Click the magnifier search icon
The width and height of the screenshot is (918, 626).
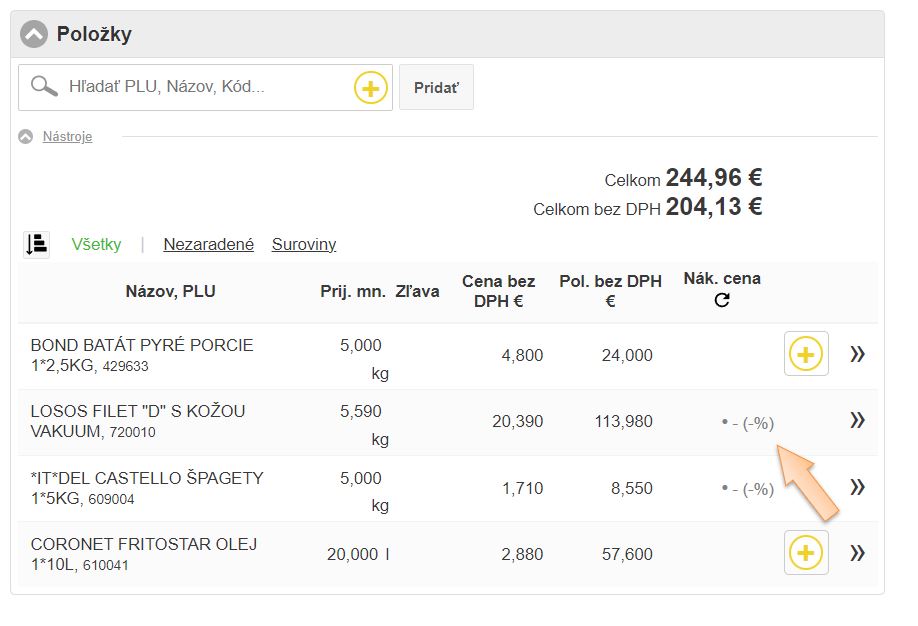(x=44, y=87)
